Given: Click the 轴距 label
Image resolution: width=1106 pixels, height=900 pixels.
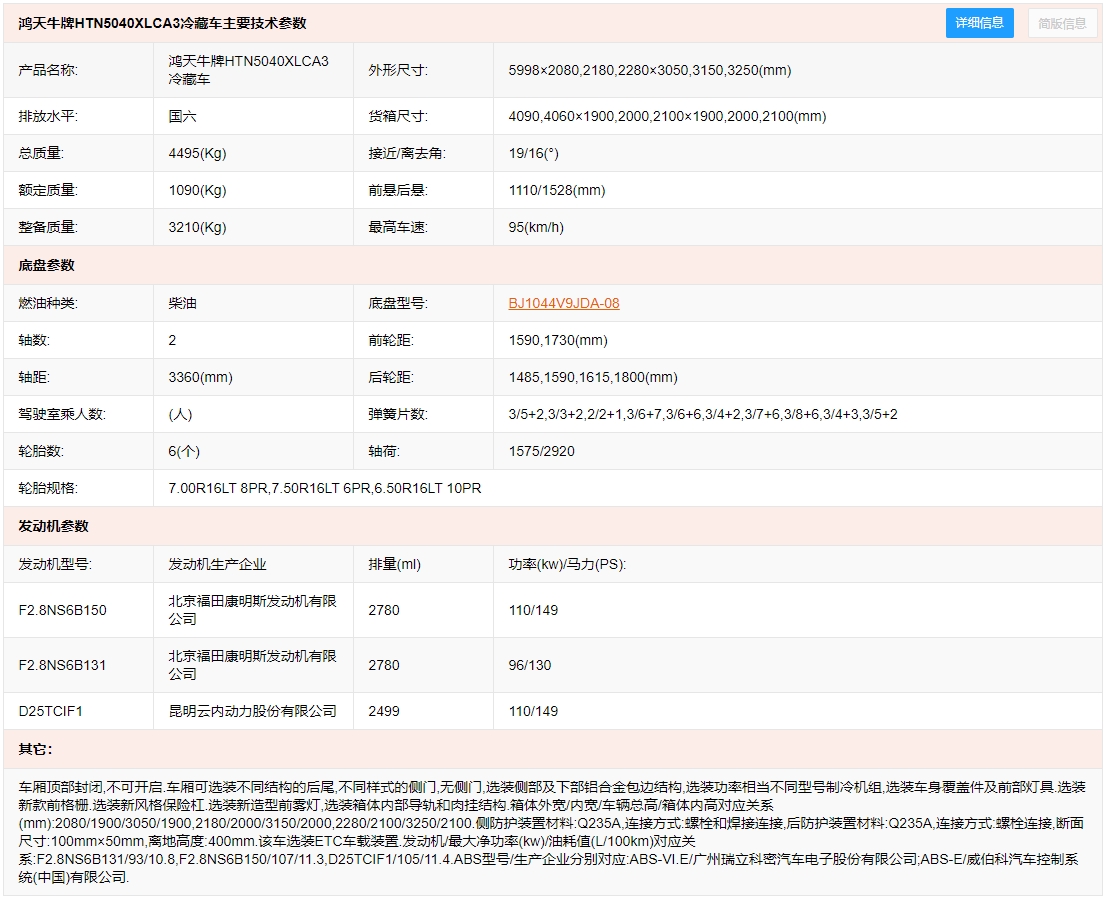Looking at the screenshot, I should [34, 377].
